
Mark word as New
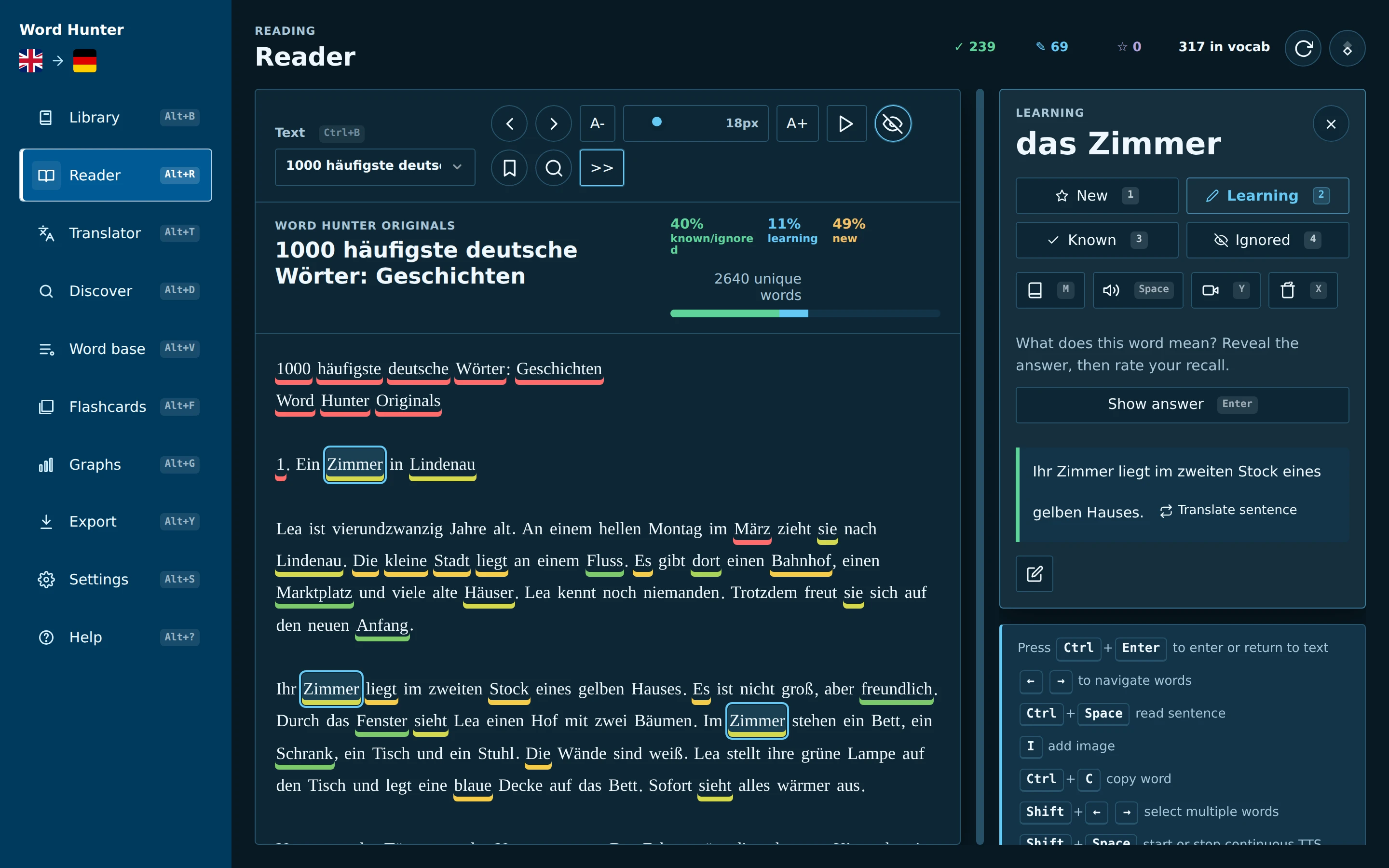click(x=1096, y=196)
